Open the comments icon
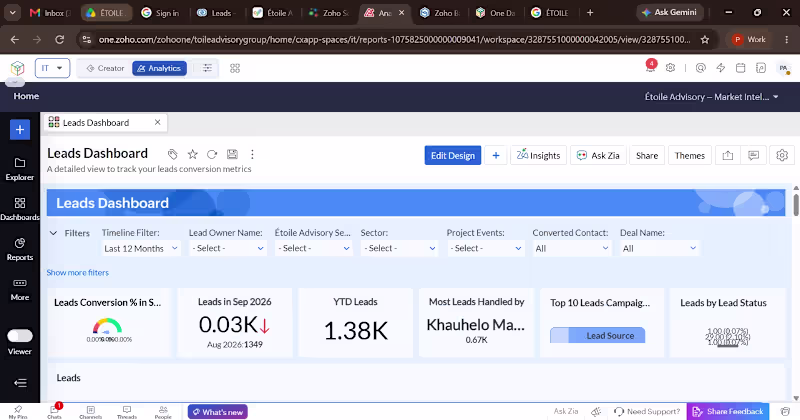800x420 pixels. (x=754, y=156)
